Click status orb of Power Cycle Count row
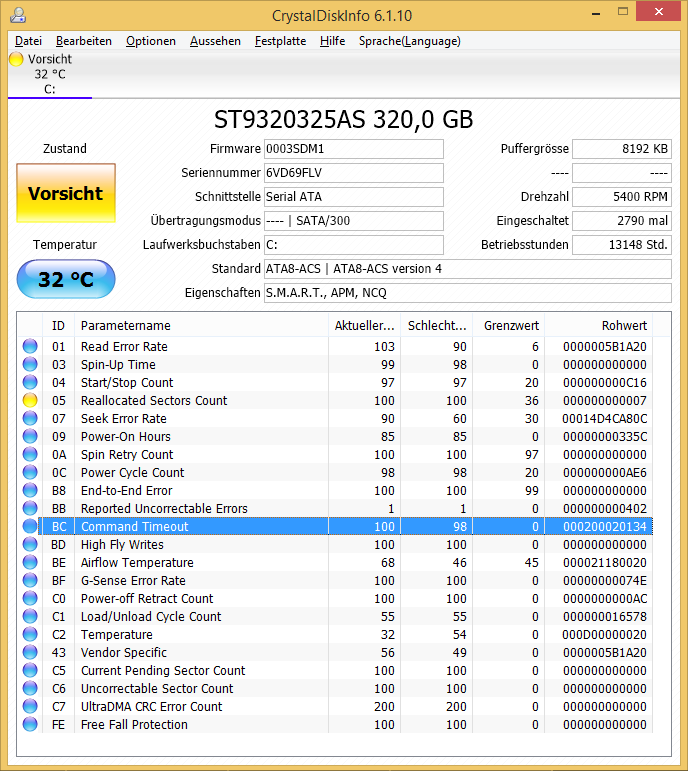Screen dimensions: 688x771 point(30,472)
